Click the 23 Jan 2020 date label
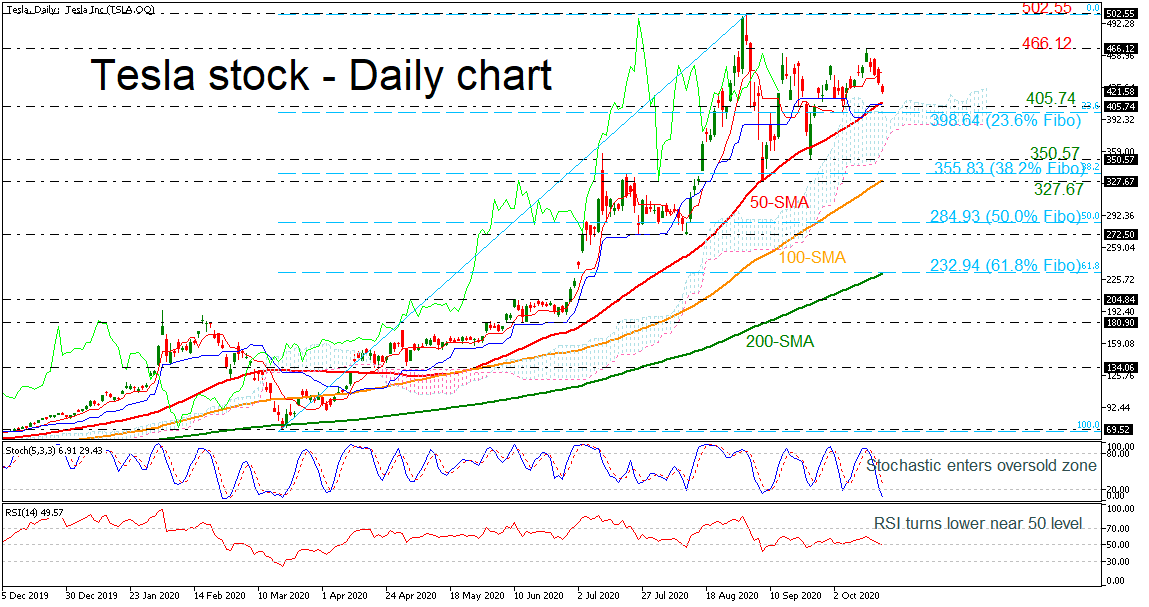Screen dimensions: 1149x607 tap(155, 596)
